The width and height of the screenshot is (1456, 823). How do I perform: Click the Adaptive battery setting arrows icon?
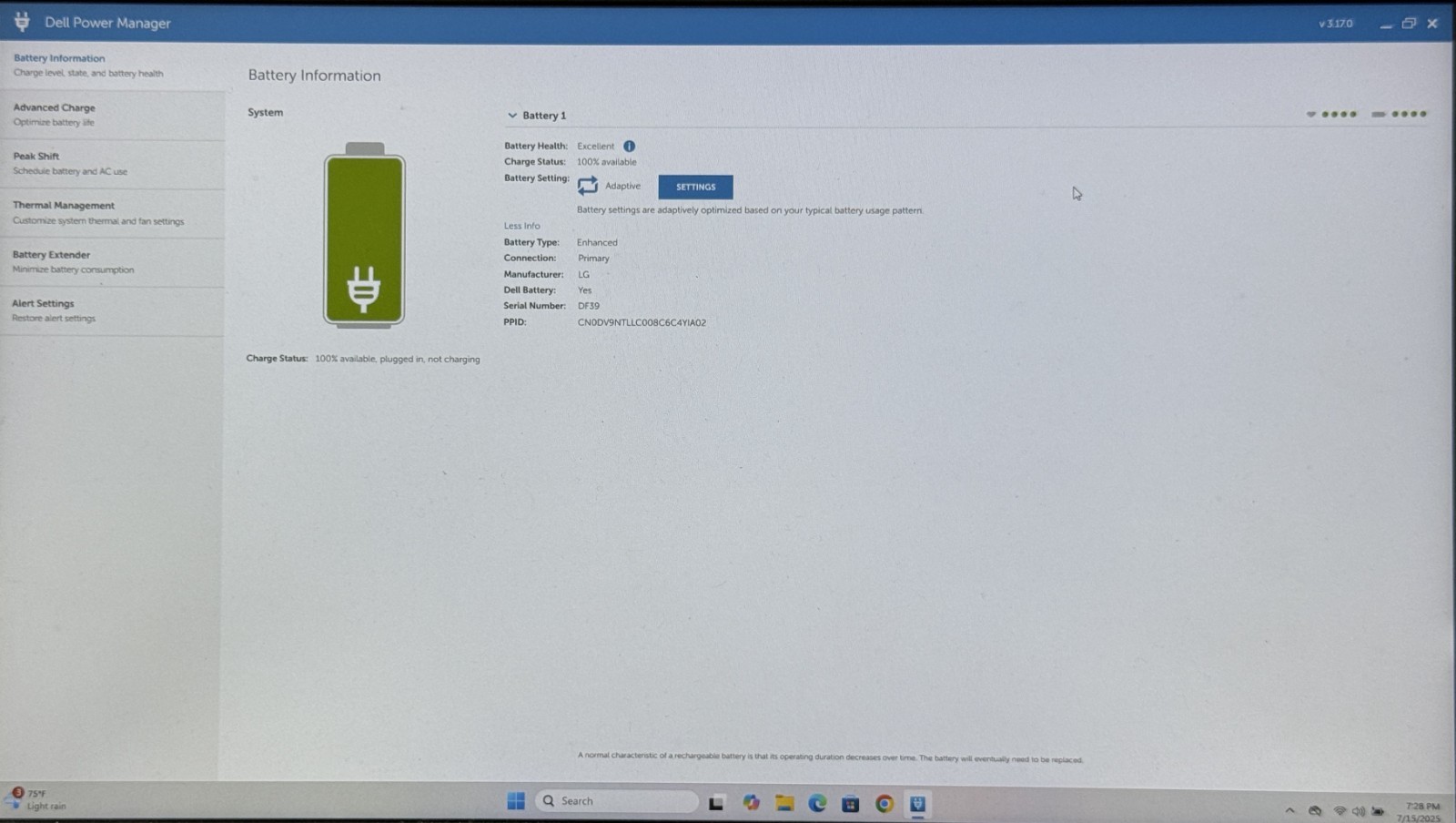tap(588, 186)
